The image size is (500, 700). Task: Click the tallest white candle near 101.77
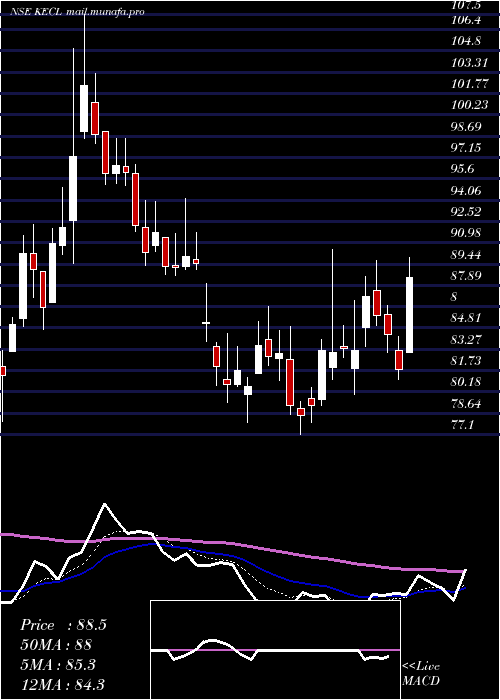pos(84,108)
